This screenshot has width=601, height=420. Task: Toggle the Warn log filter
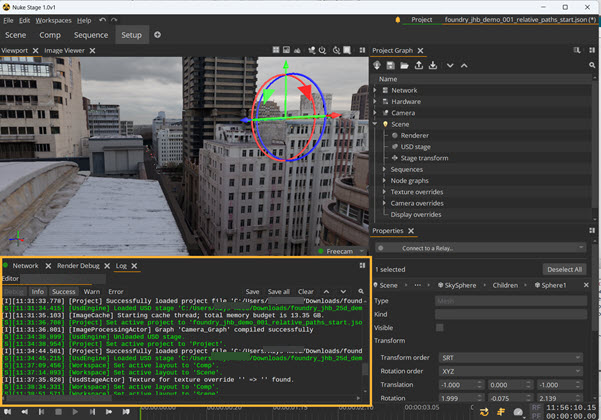[x=91, y=292]
